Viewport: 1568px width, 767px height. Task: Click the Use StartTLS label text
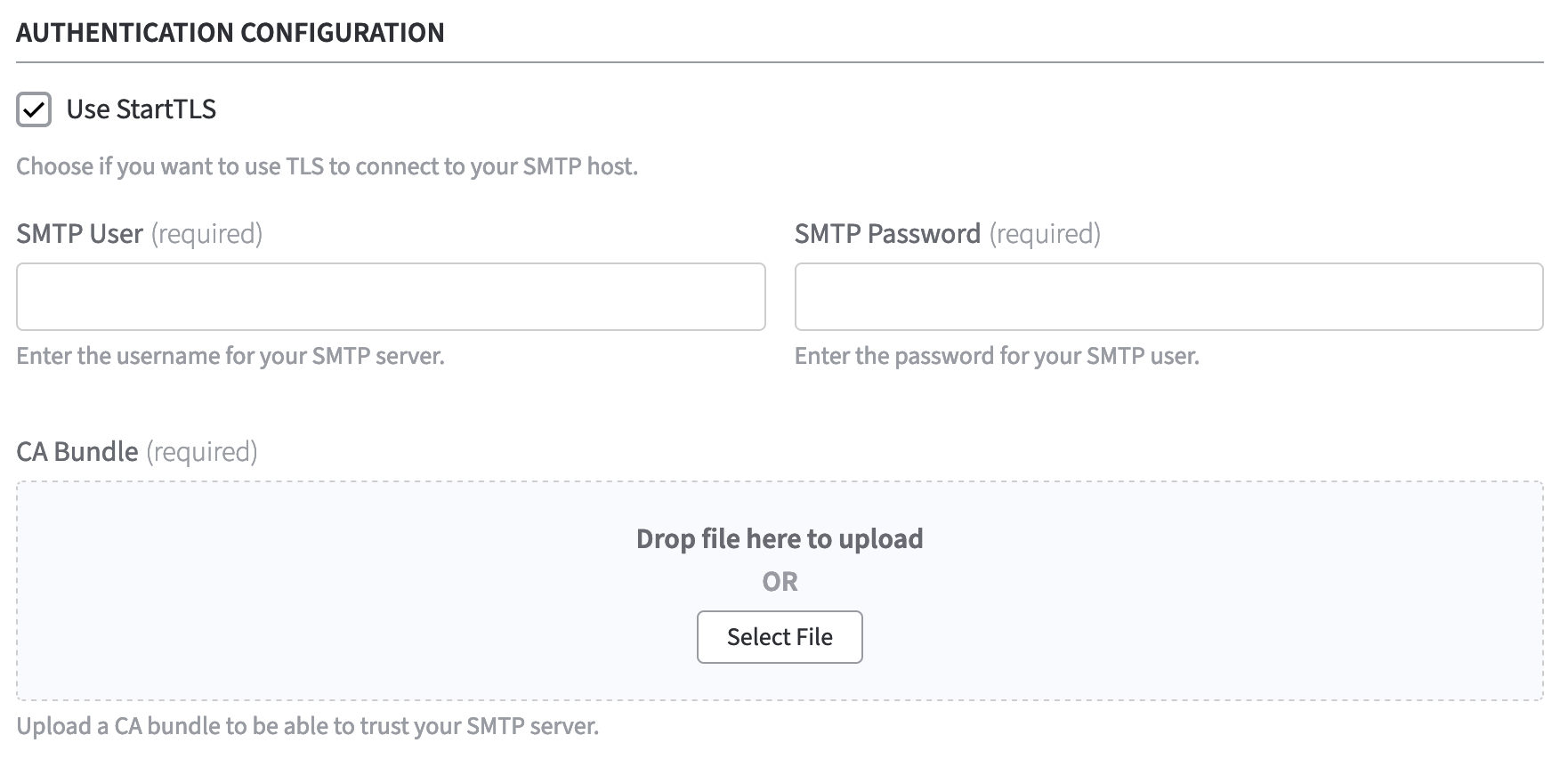click(x=141, y=109)
